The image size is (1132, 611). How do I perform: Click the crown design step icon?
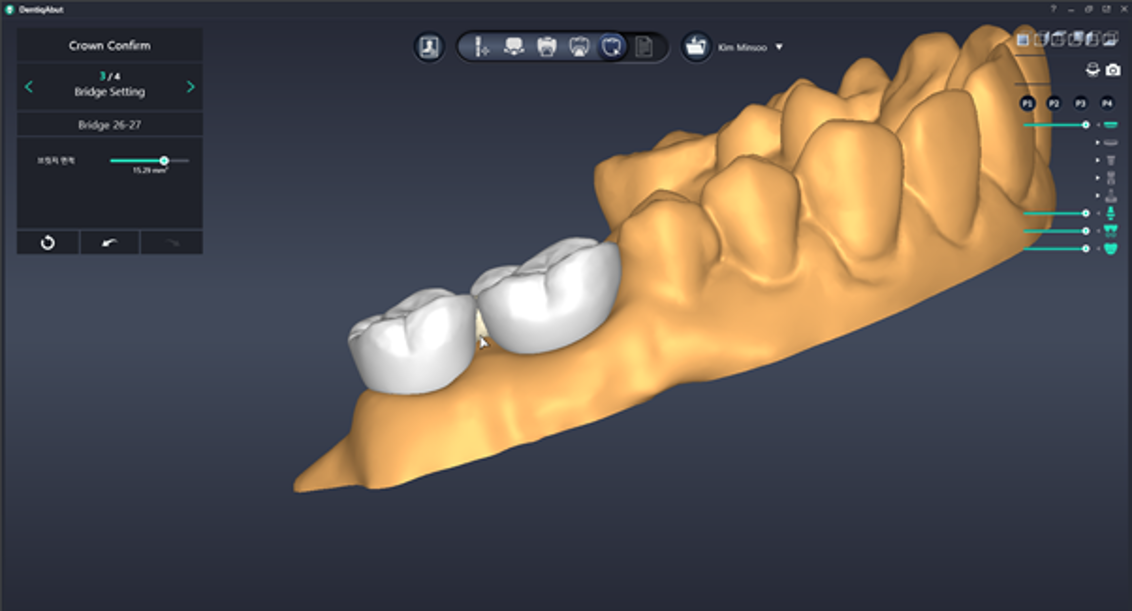pos(611,47)
